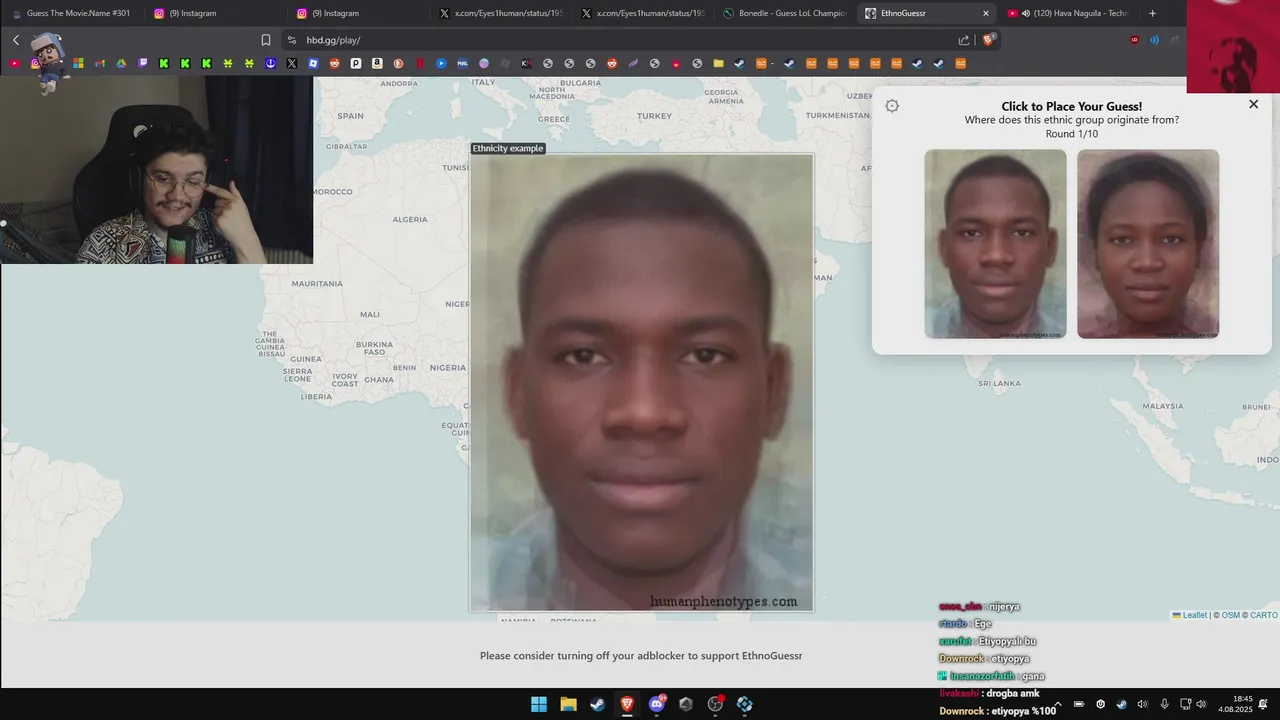
Task: Open the Google Drive bookmark
Action: [x=121, y=63]
